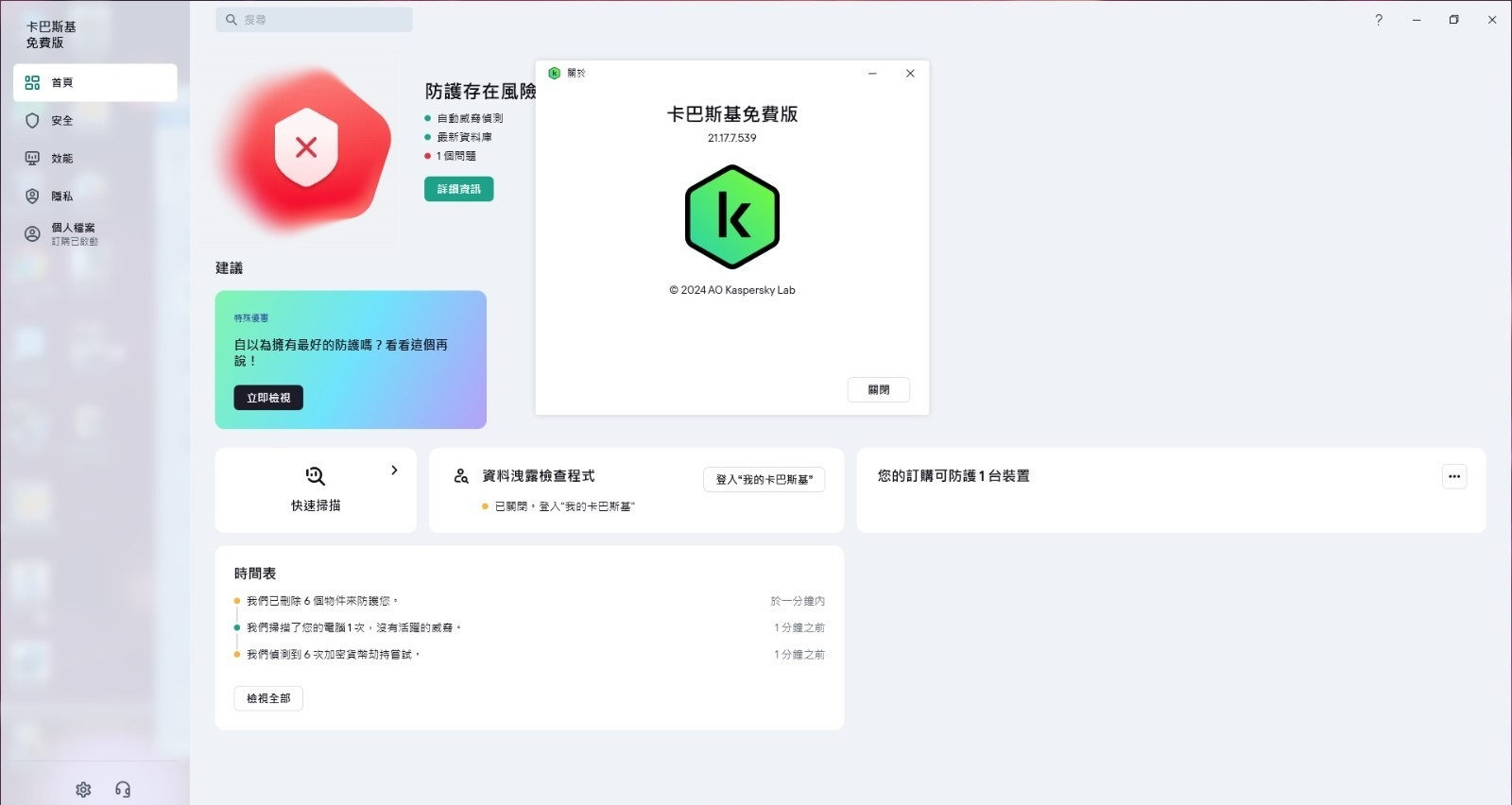Expand quick scan options chevron

394,471
